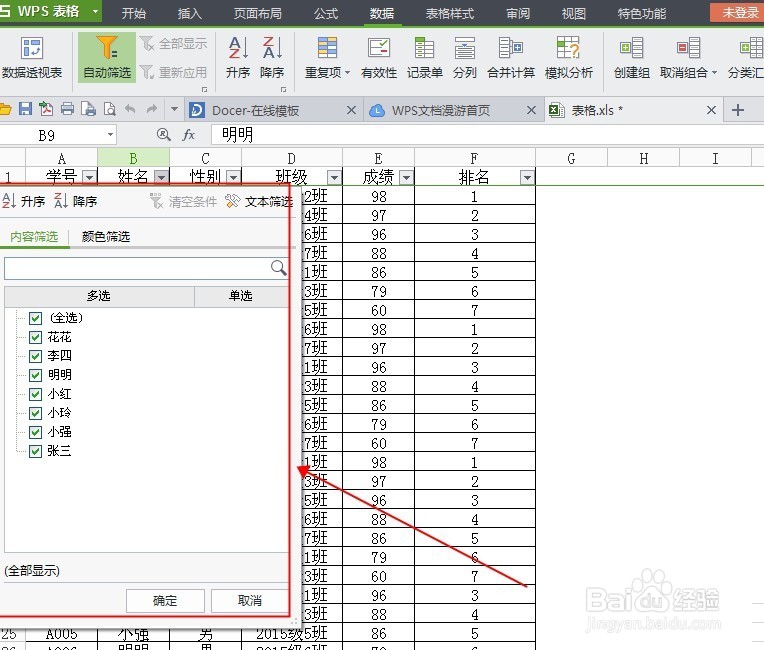
Task: Switch to the 插入 ribbon tab
Action: tap(190, 13)
